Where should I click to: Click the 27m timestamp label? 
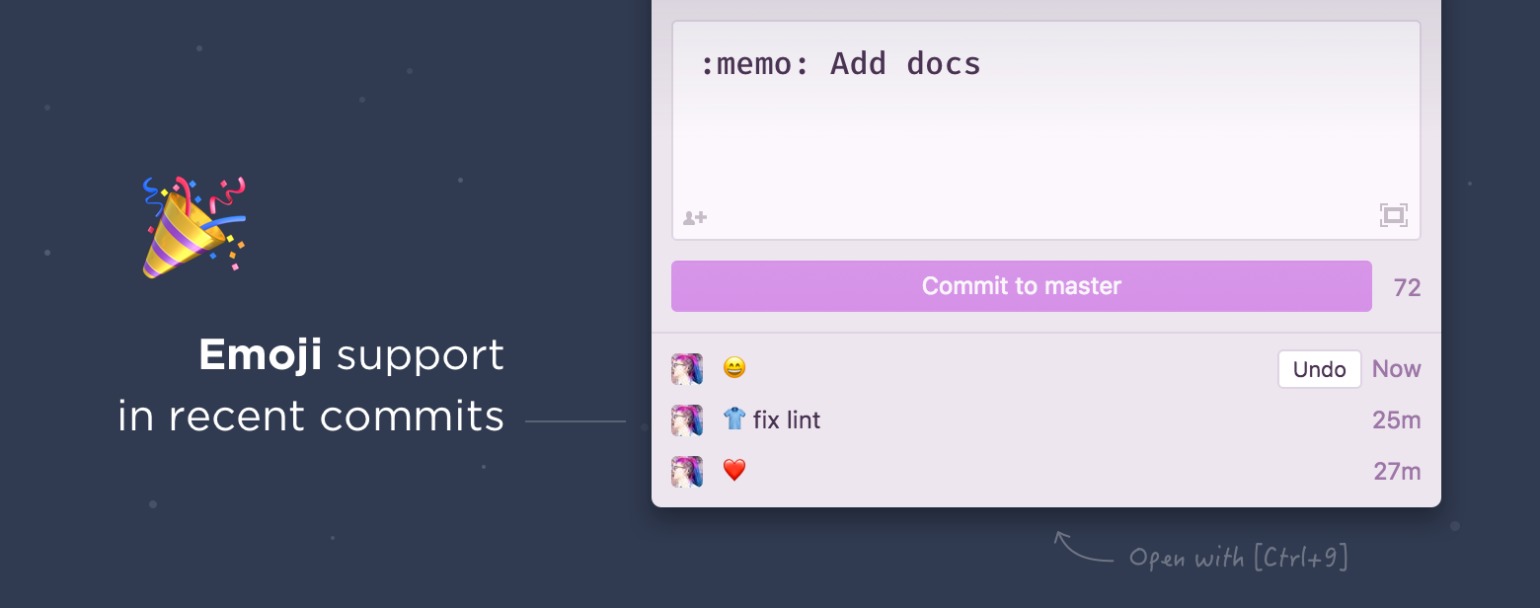[x=1396, y=471]
